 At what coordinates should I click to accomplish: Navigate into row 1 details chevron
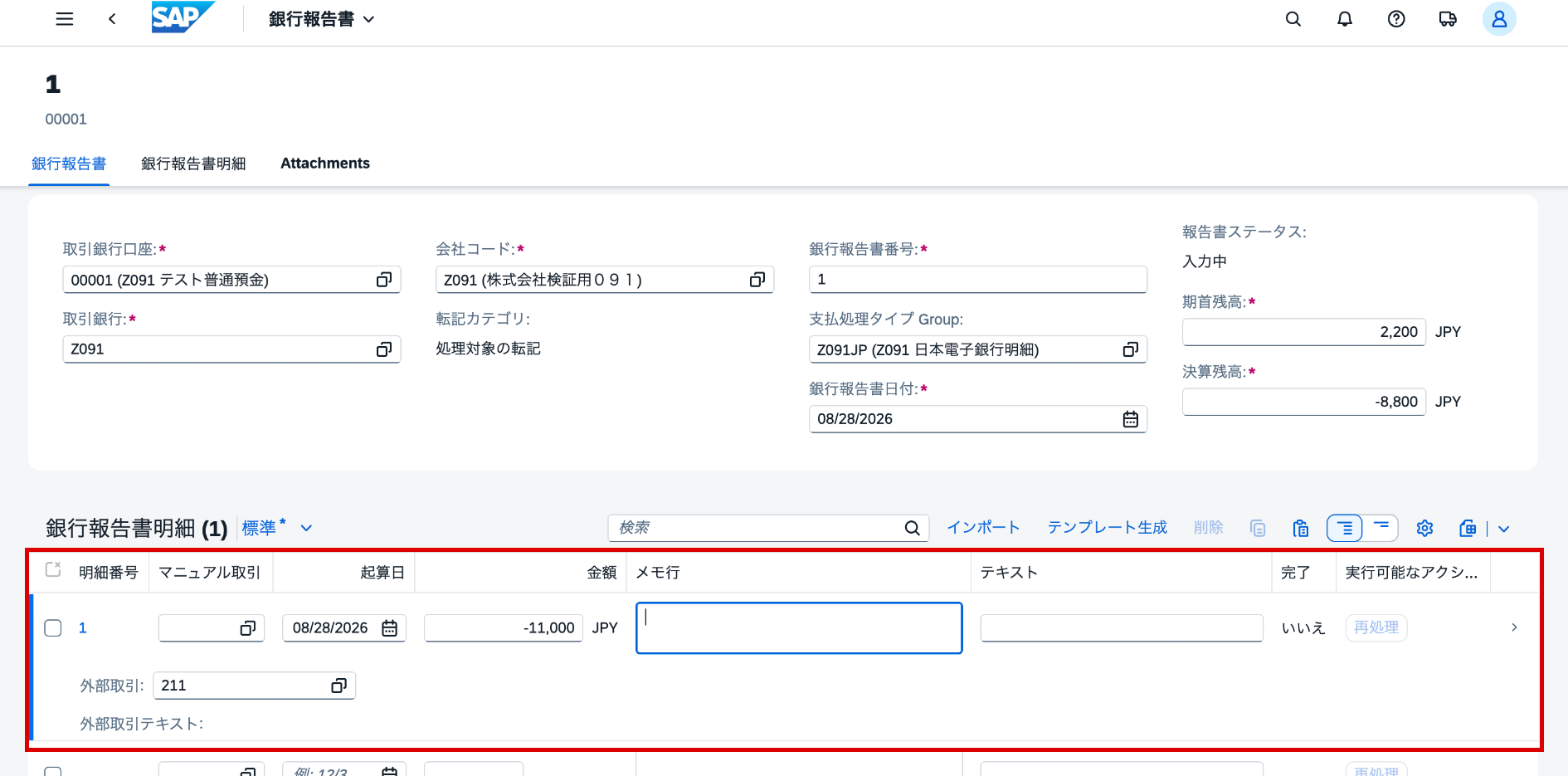[1514, 627]
